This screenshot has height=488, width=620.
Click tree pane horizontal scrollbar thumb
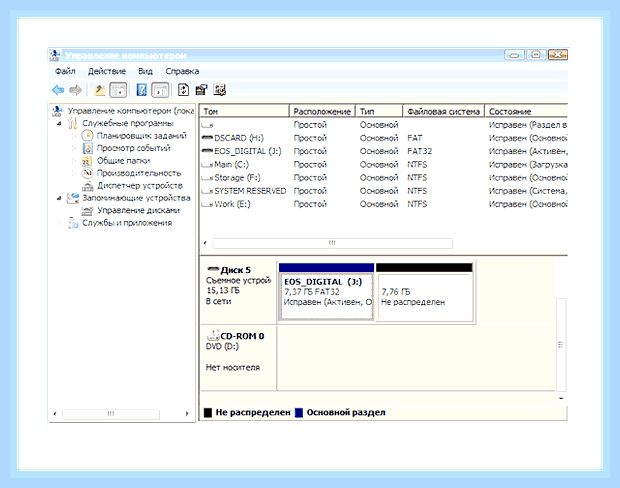(111, 414)
